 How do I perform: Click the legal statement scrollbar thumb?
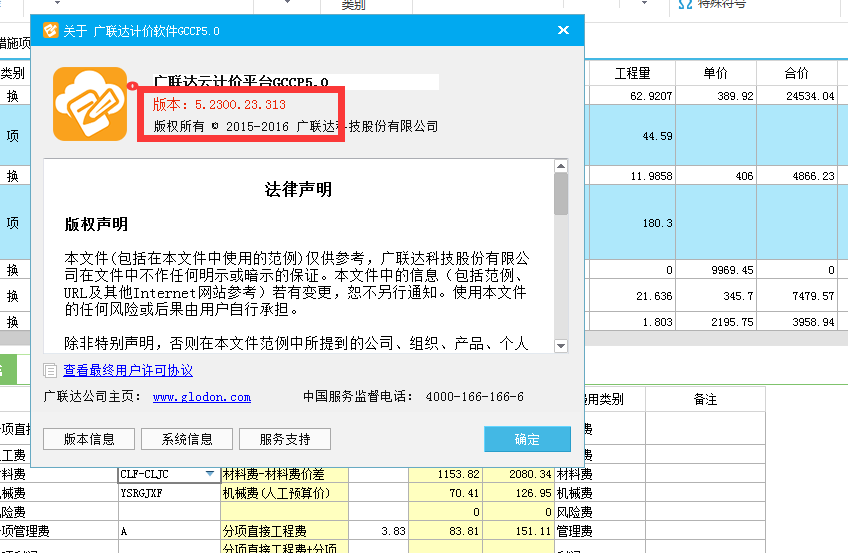pos(561,194)
